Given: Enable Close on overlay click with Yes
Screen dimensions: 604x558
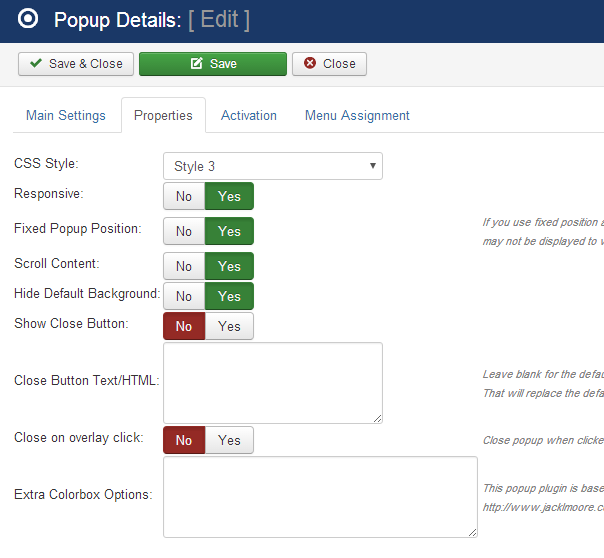Looking at the screenshot, I should [x=230, y=440].
